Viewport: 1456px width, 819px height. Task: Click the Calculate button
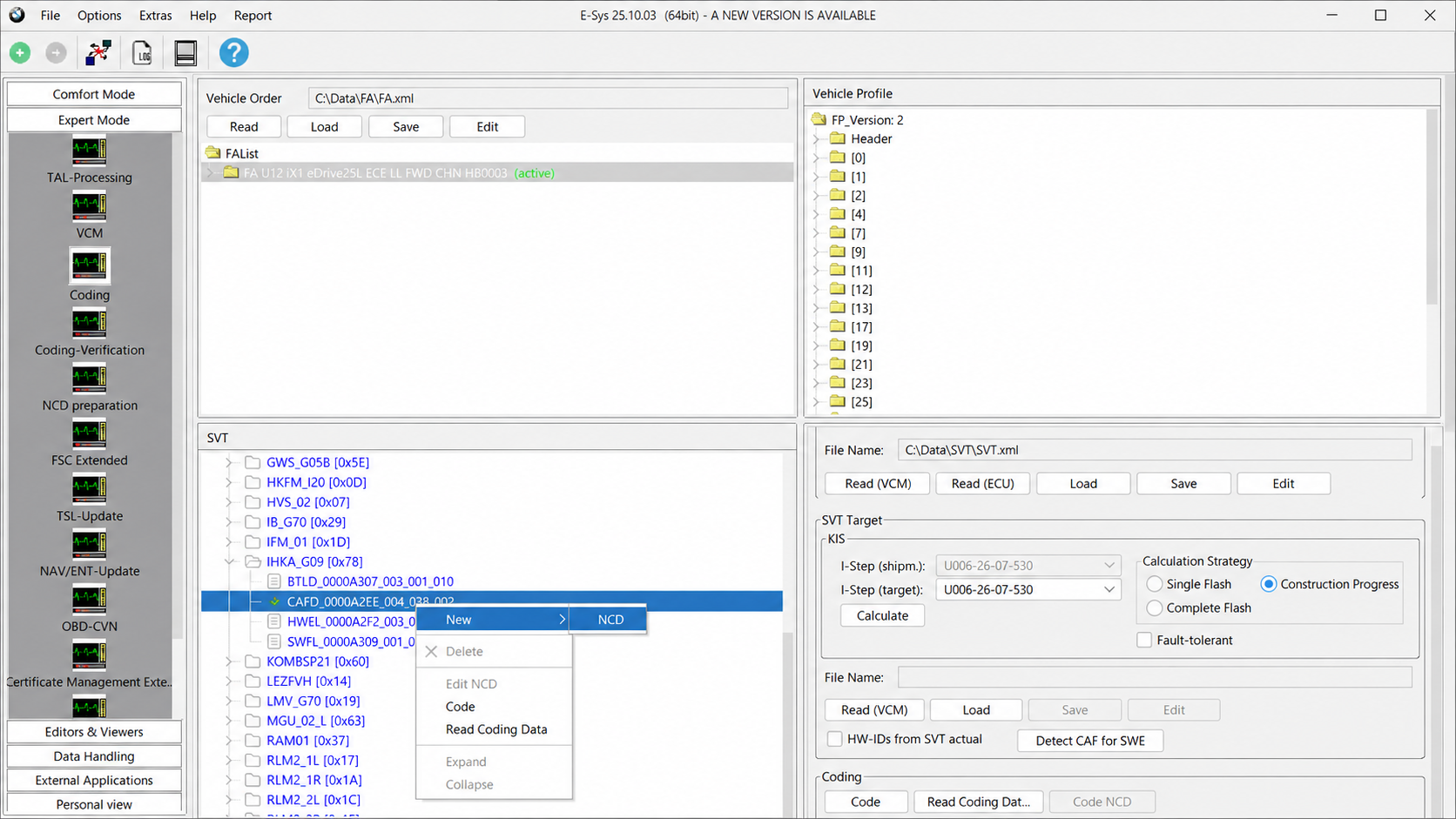(x=882, y=615)
